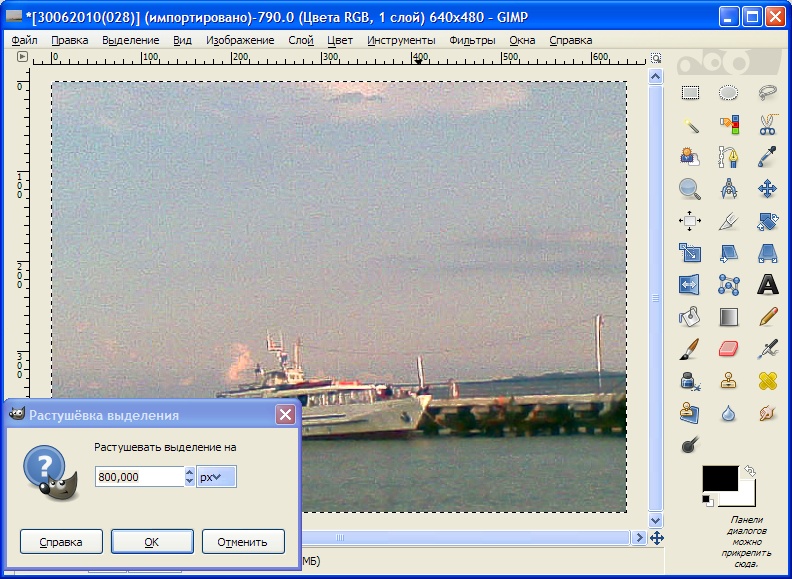Activate the Zoom magnifier tool
This screenshot has width=792, height=579.
point(690,188)
